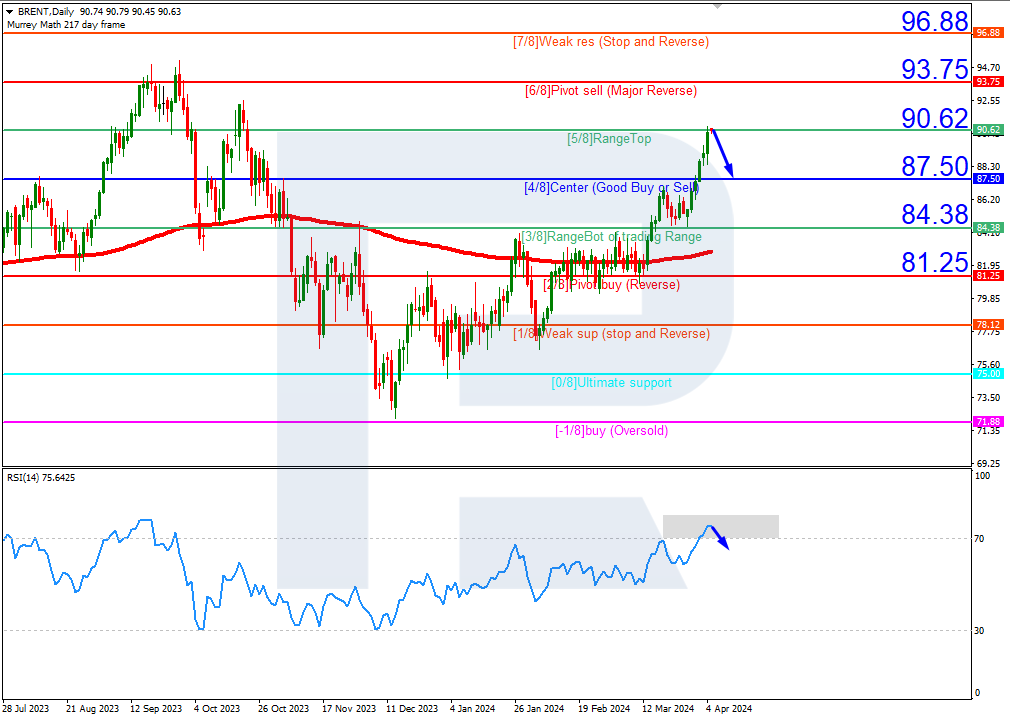The height and width of the screenshot is (720, 1010).
Task: Click the 75.00 cyan price tag
Action: [x=988, y=374]
